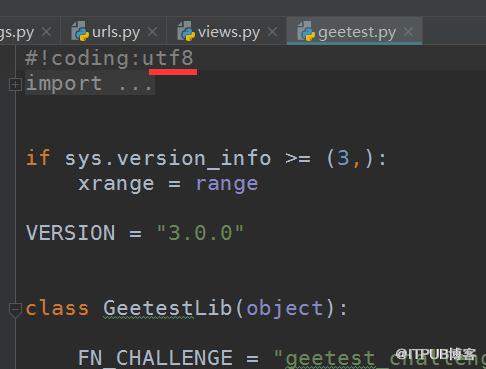The height and width of the screenshot is (369, 486).
Task: Collapse the GeetestLib class block
Action: point(15,309)
